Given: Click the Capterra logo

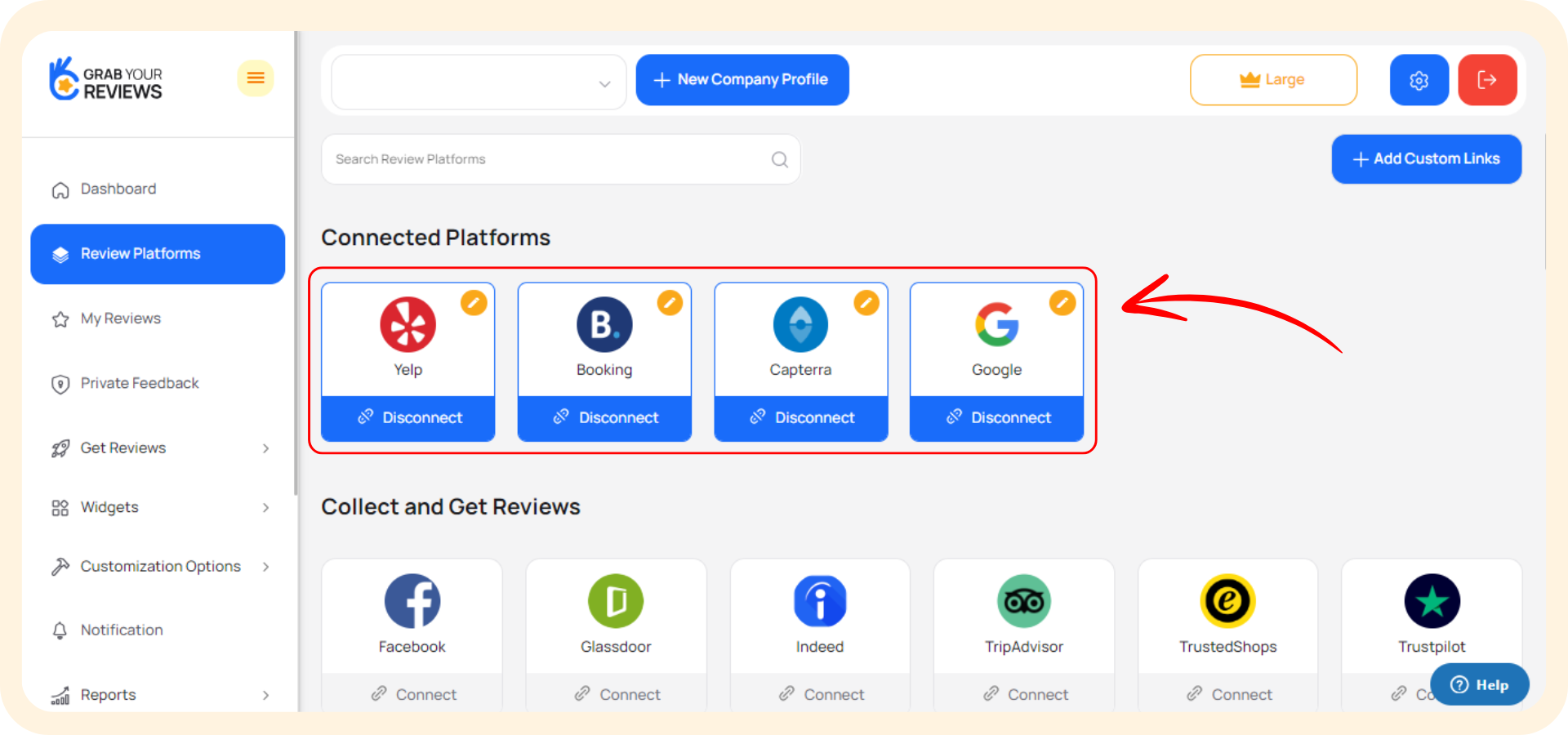Looking at the screenshot, I should 800,324.
